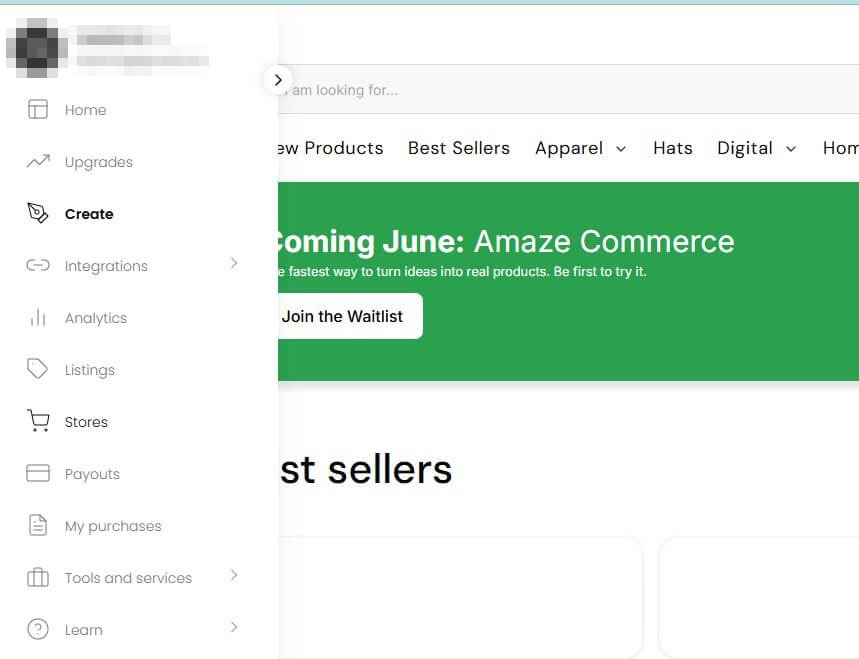Expand the Learn submenu chevron
859x659 pixels.
234,627
